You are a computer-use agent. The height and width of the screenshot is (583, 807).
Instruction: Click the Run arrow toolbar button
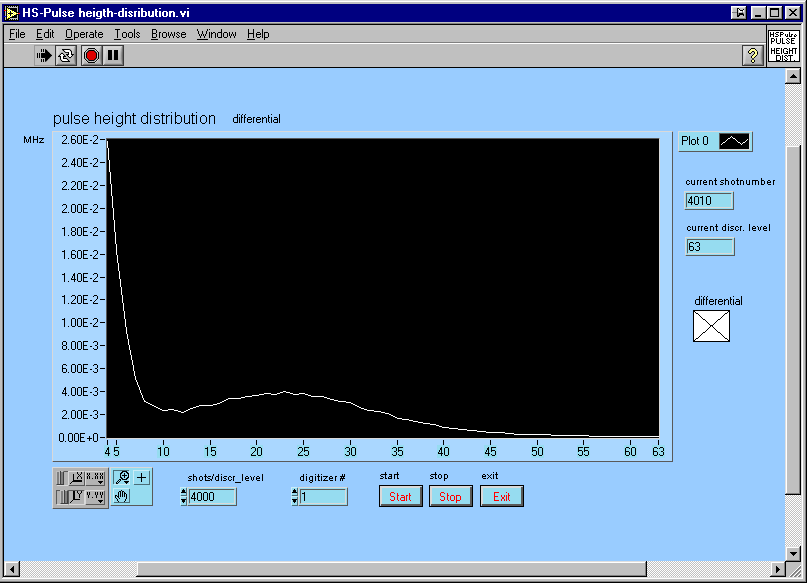click(x=45, y=55)
